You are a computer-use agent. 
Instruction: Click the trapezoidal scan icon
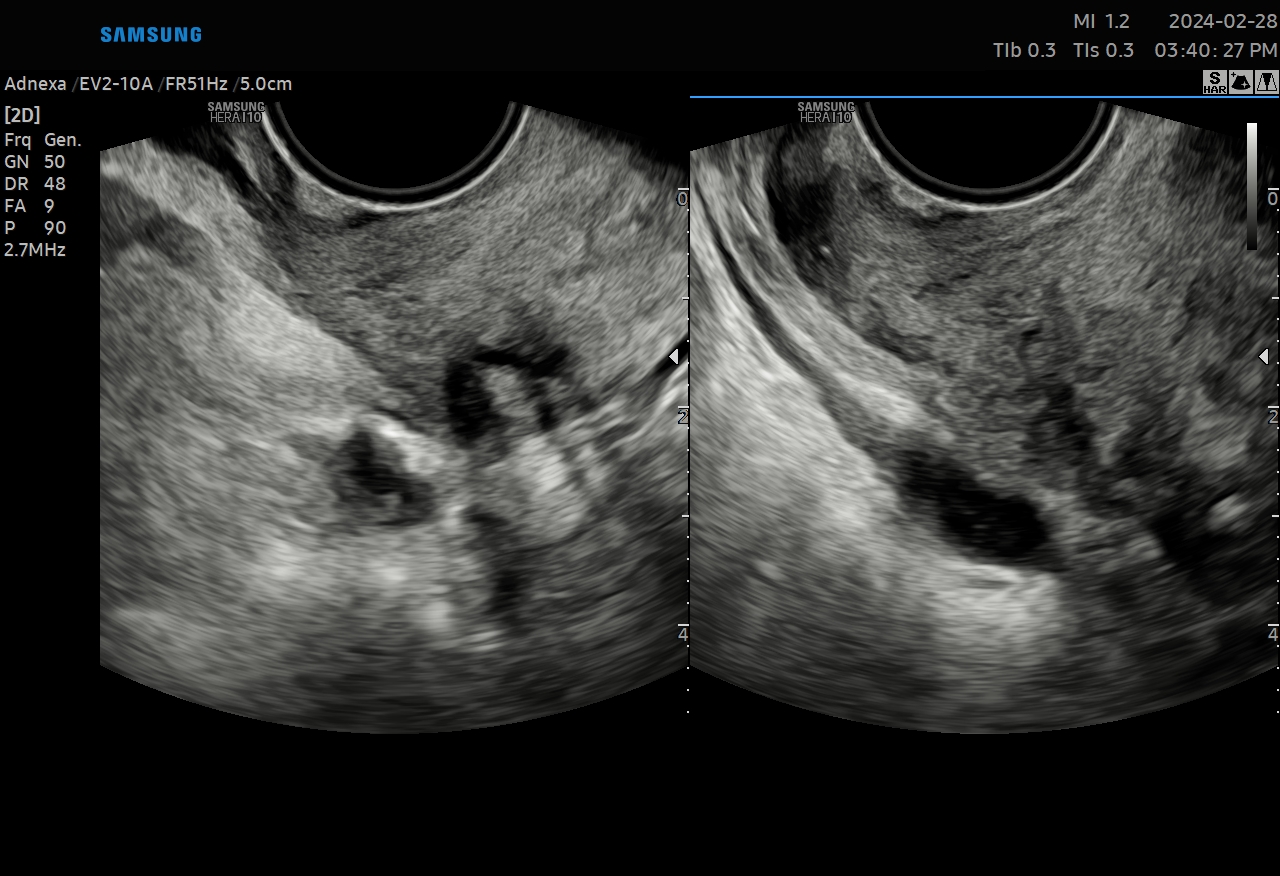1266,82
